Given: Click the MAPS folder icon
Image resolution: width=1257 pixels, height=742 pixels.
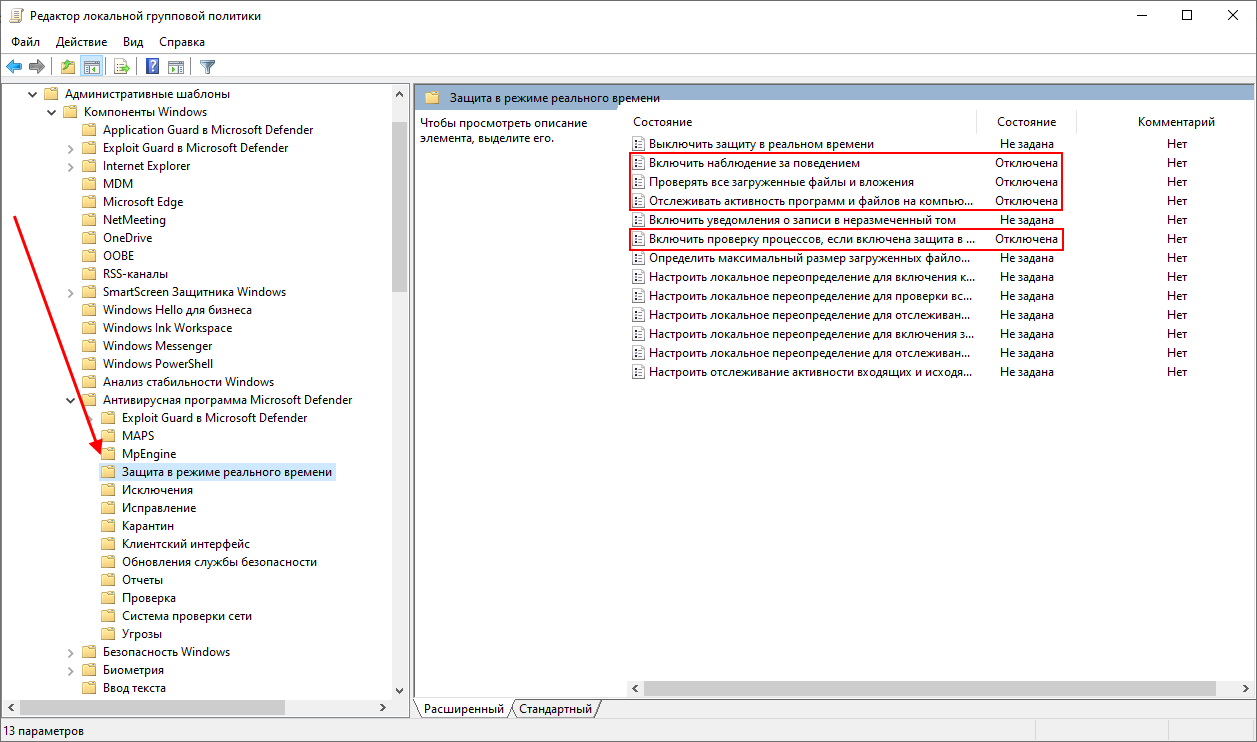Looking at the screenshot, I should [x=108, y=436].
